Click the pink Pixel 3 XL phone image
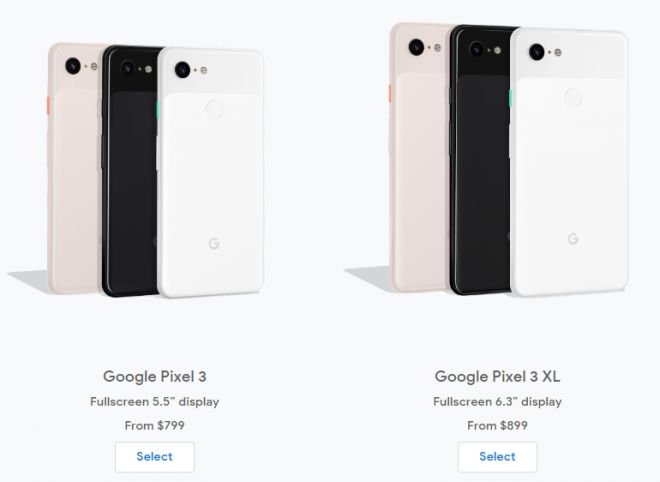The image size is (660, 482). pos(419,158)
